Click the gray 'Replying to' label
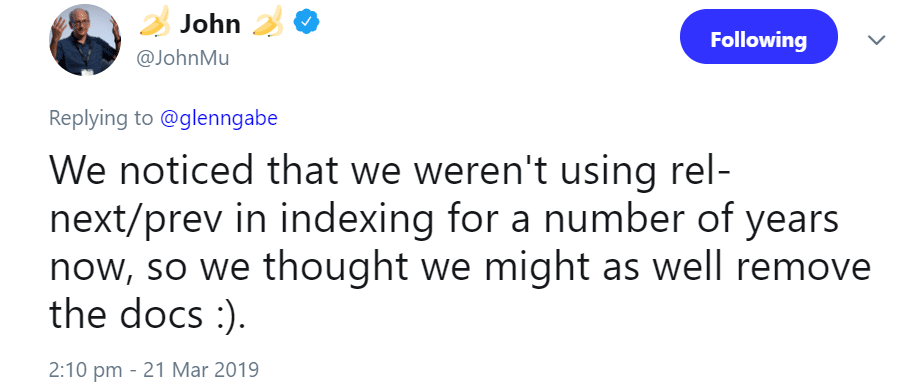This screenshot has width=922, height=386. 101,118
